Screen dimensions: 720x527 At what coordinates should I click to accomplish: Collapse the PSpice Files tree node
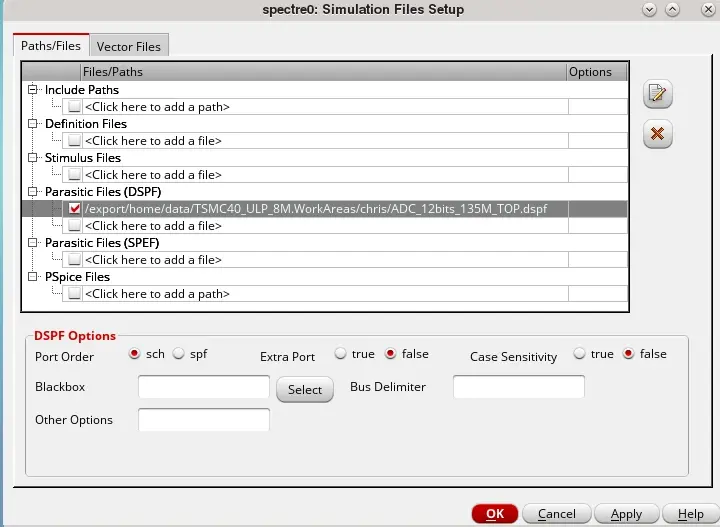pos(32,276)
